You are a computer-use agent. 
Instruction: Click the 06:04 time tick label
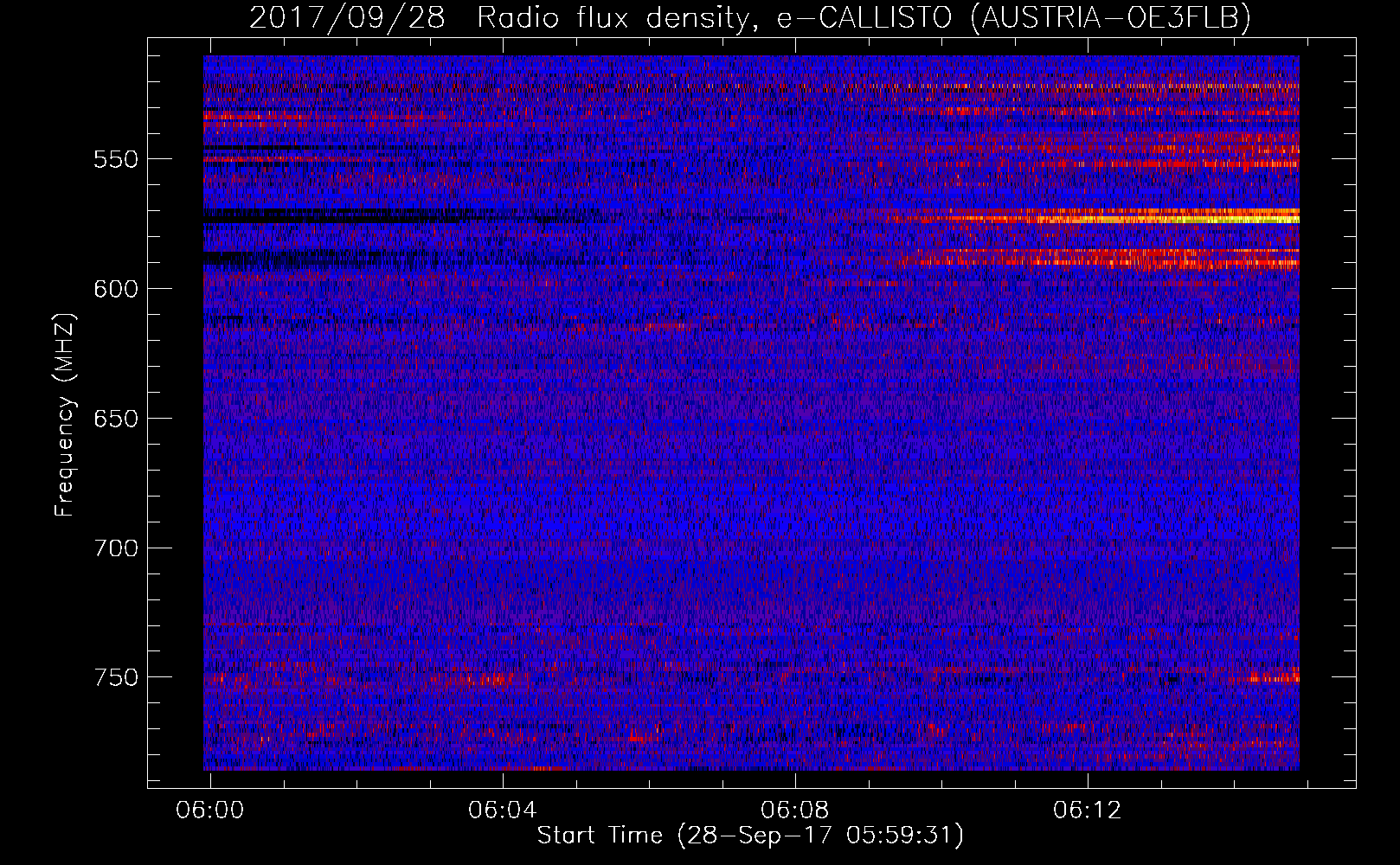(x=502, y=810)
